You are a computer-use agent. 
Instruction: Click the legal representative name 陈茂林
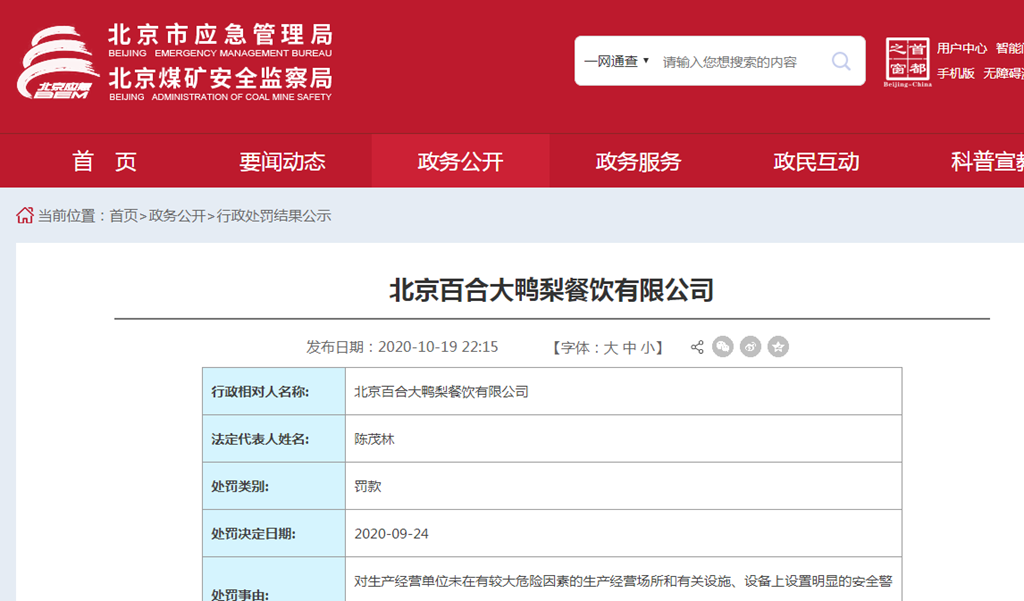(x=374, y=439)
